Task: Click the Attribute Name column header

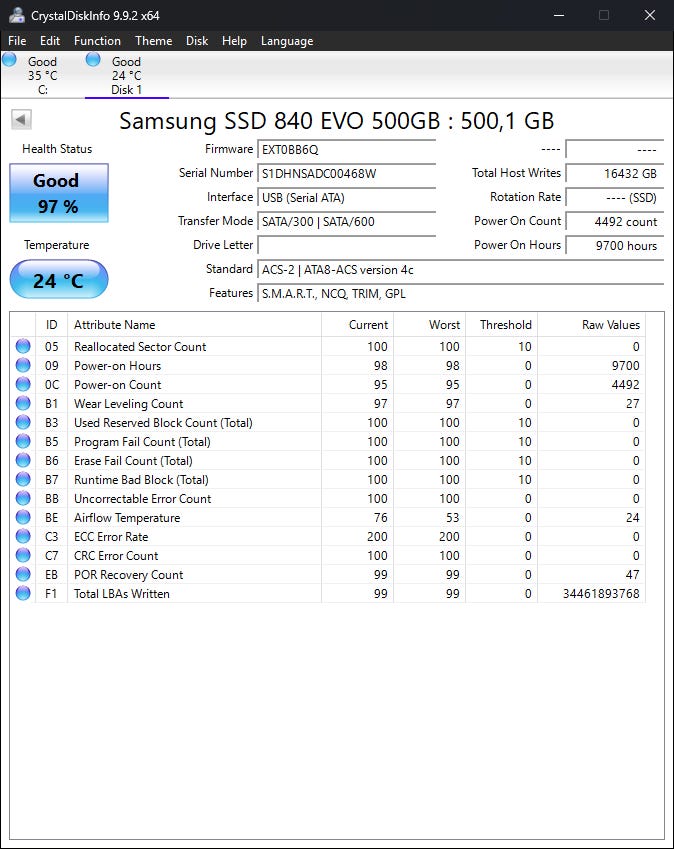Action: pos(194,325)
